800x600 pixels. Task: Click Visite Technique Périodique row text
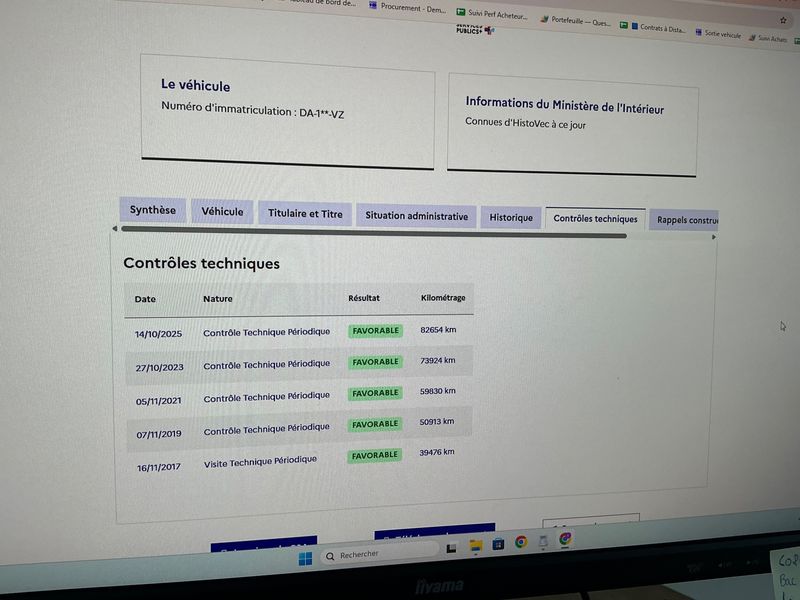coord(260,461)
